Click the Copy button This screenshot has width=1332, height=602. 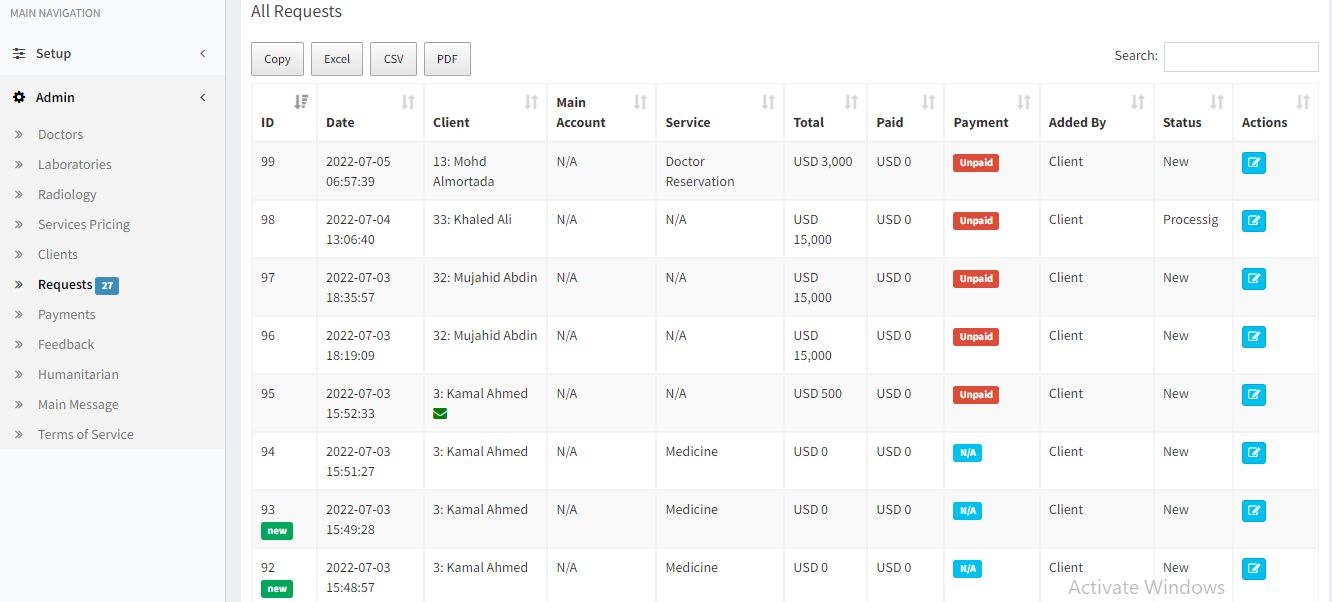pos(277,59)
